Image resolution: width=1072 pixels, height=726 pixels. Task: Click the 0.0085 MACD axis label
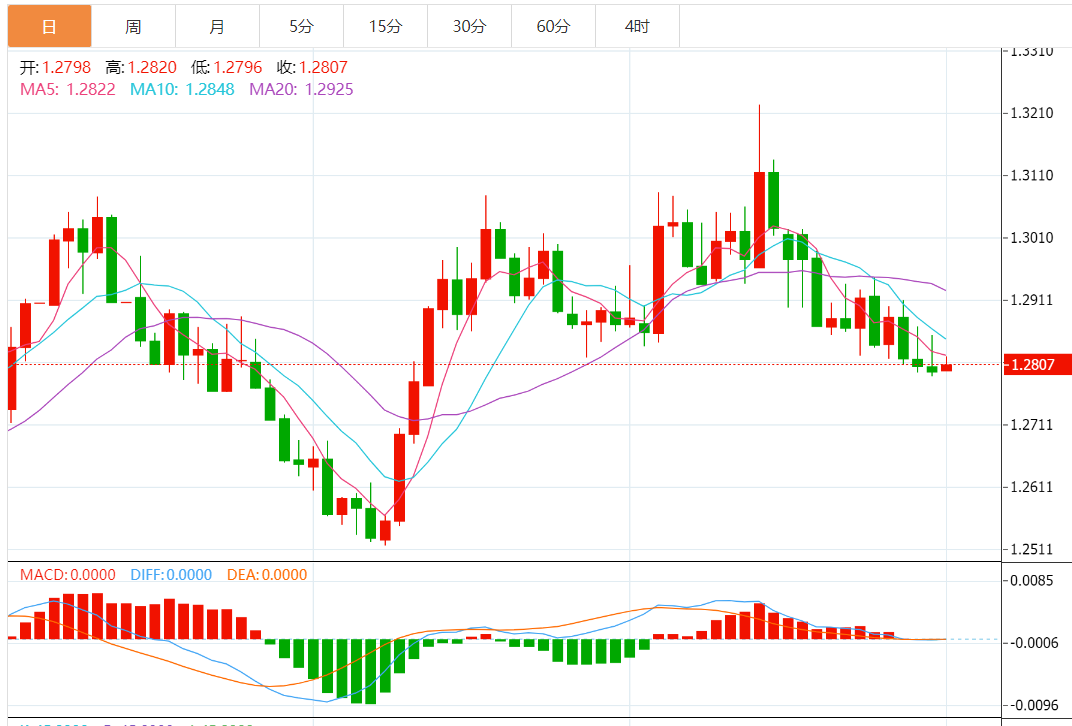pos(1032,581)
